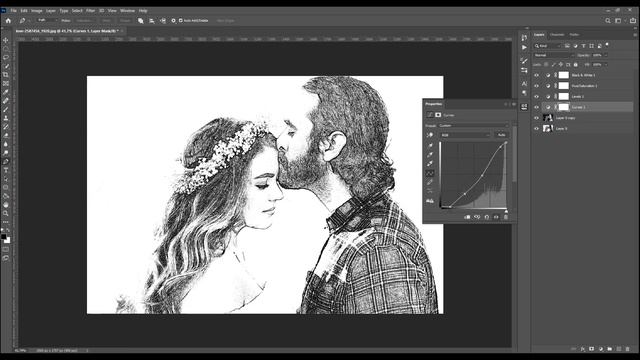Screen dimensions: 640x360
Task: Click the Search icon at top right
Action: click(608, 20)
